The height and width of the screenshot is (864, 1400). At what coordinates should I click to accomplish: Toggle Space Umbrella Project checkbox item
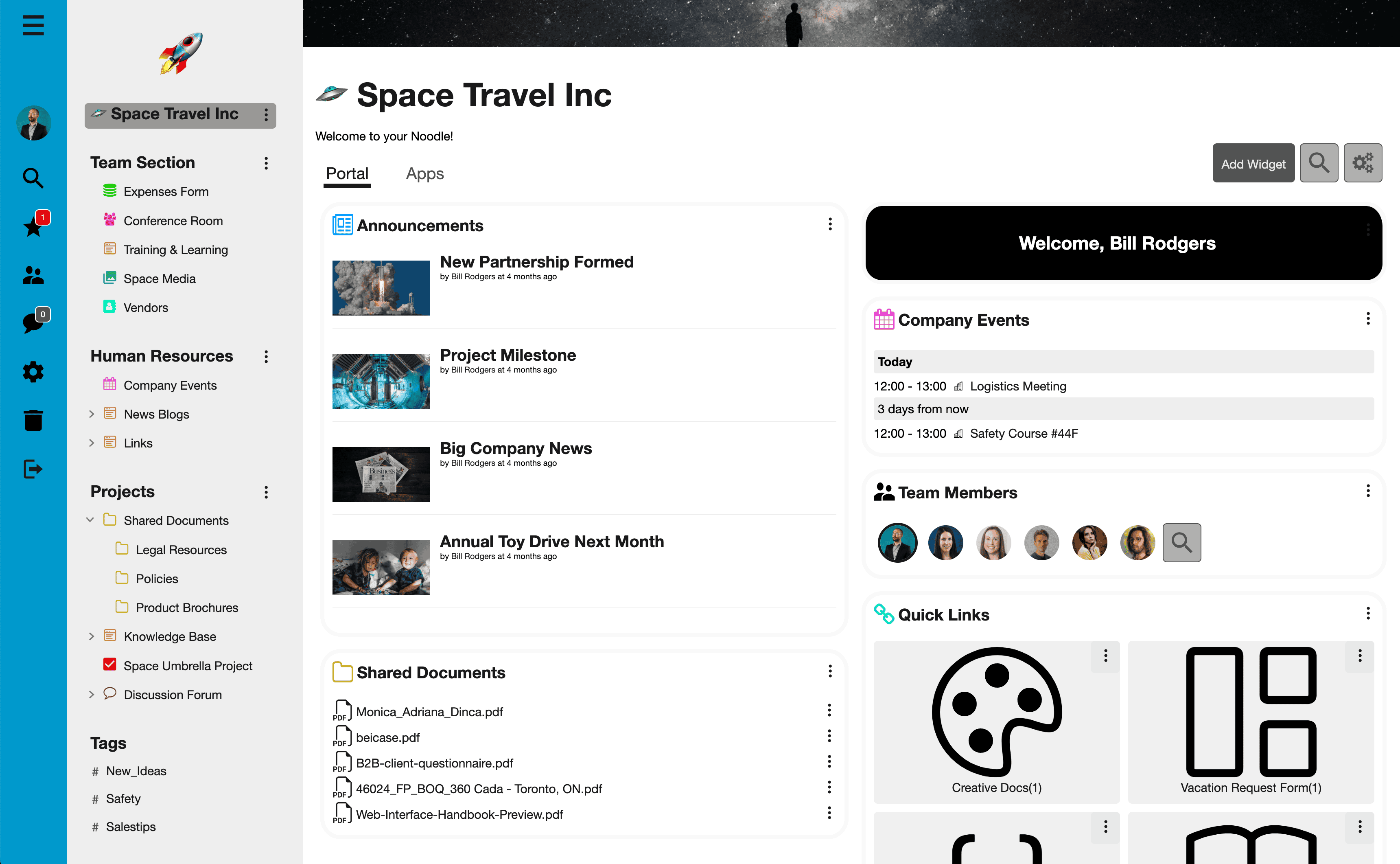tap(109, 664)
